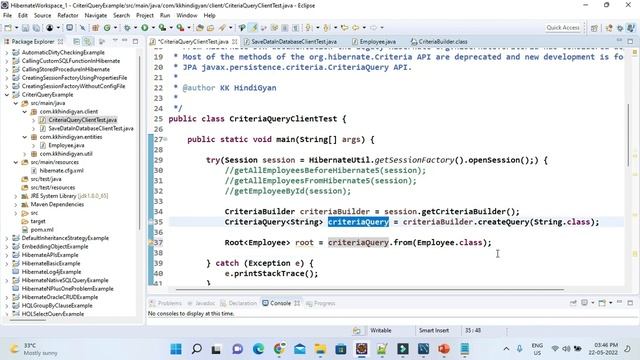Open the Refactor menu

point(68,16)
